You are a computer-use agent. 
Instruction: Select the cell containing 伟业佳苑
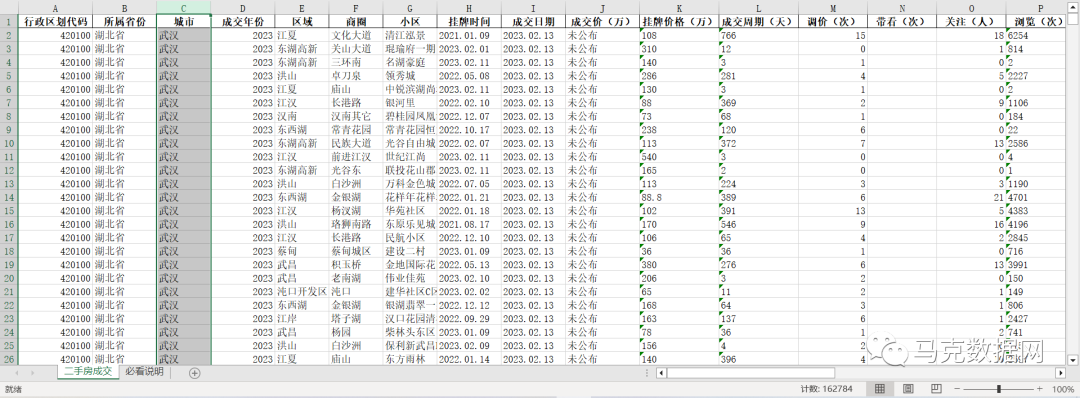tap(410, 278)
